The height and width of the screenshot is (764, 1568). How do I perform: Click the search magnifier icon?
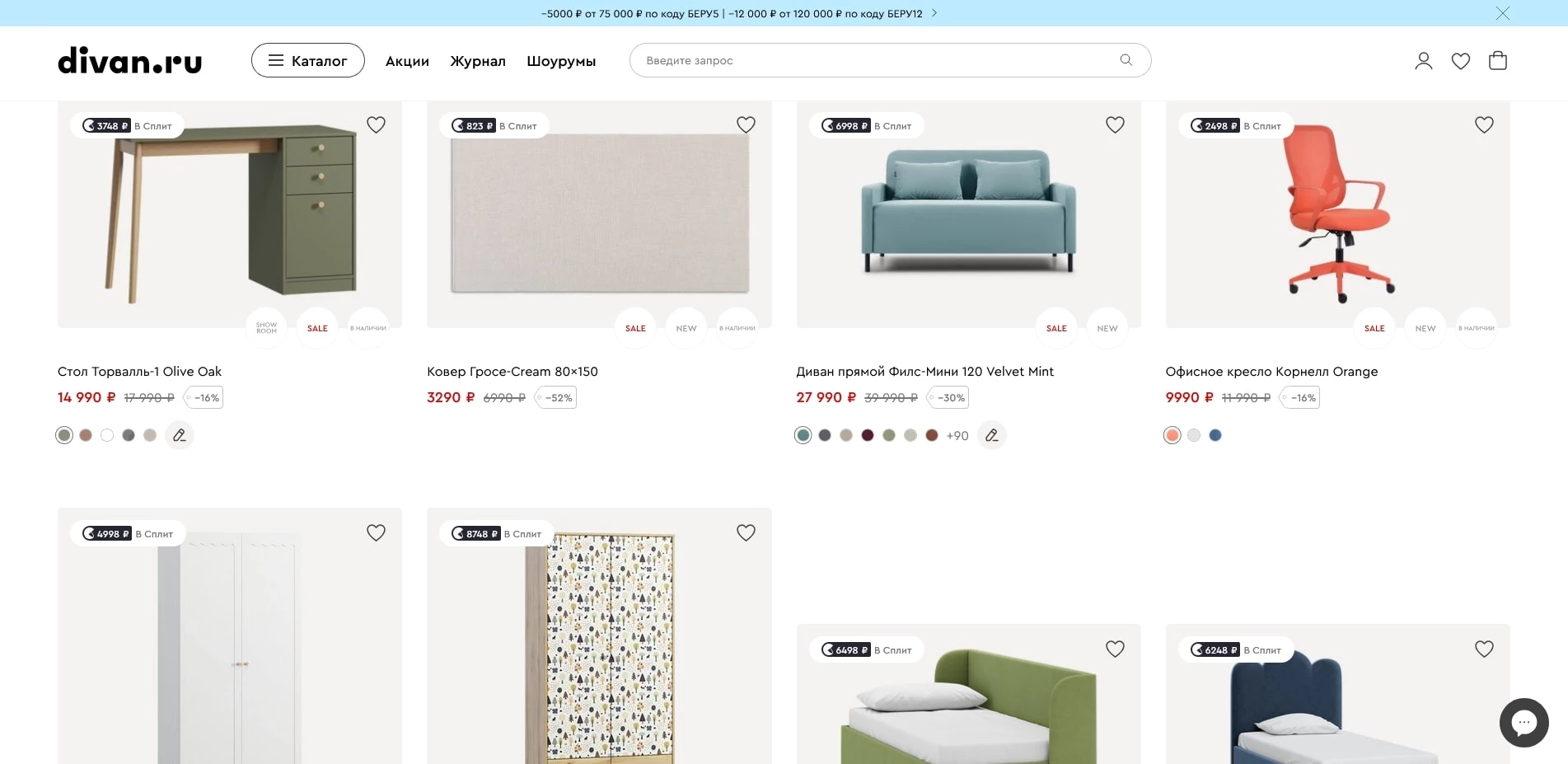coord(1126,60)
